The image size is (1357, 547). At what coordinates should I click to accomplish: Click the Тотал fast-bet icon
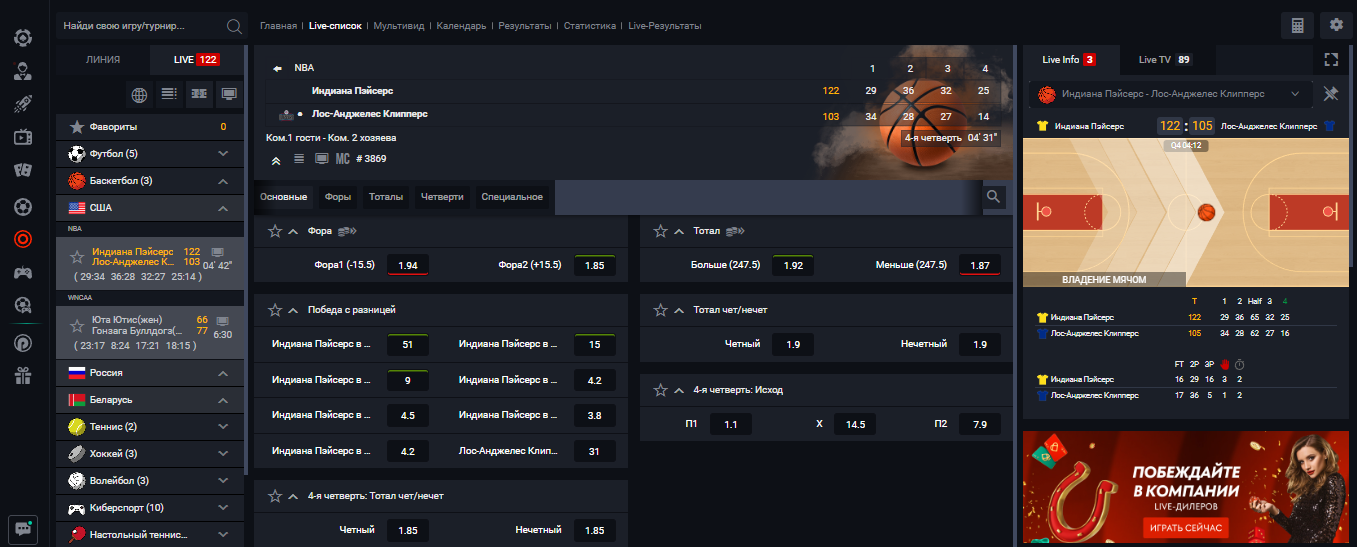(736, 231)
